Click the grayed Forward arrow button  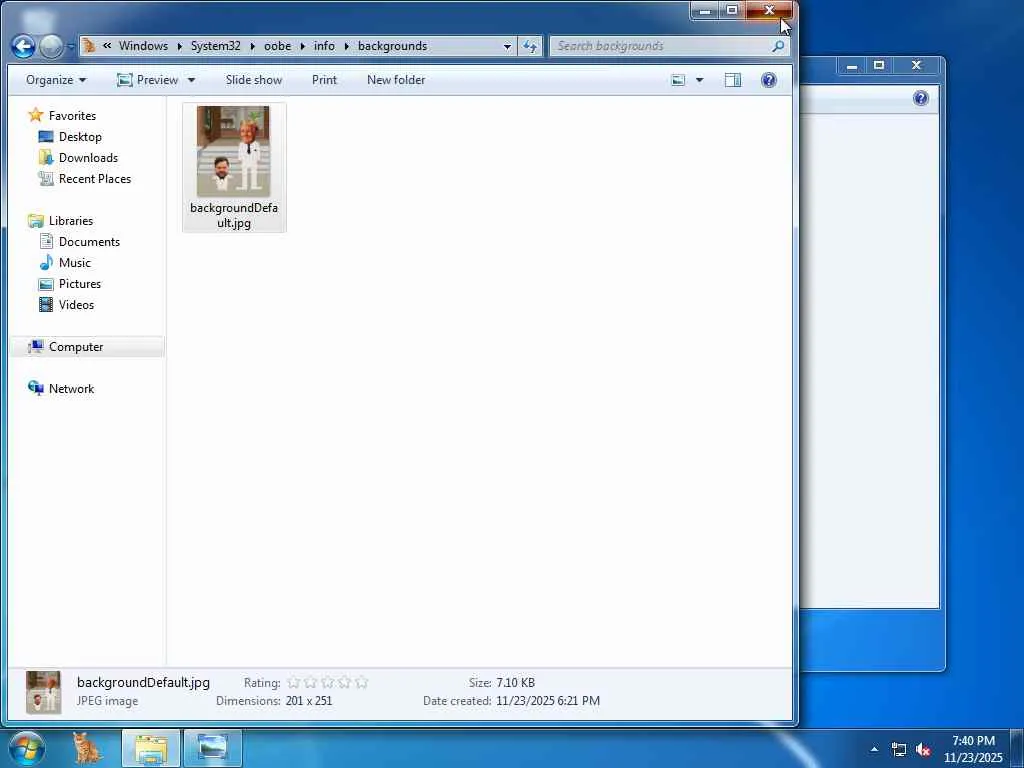point(51,46)
